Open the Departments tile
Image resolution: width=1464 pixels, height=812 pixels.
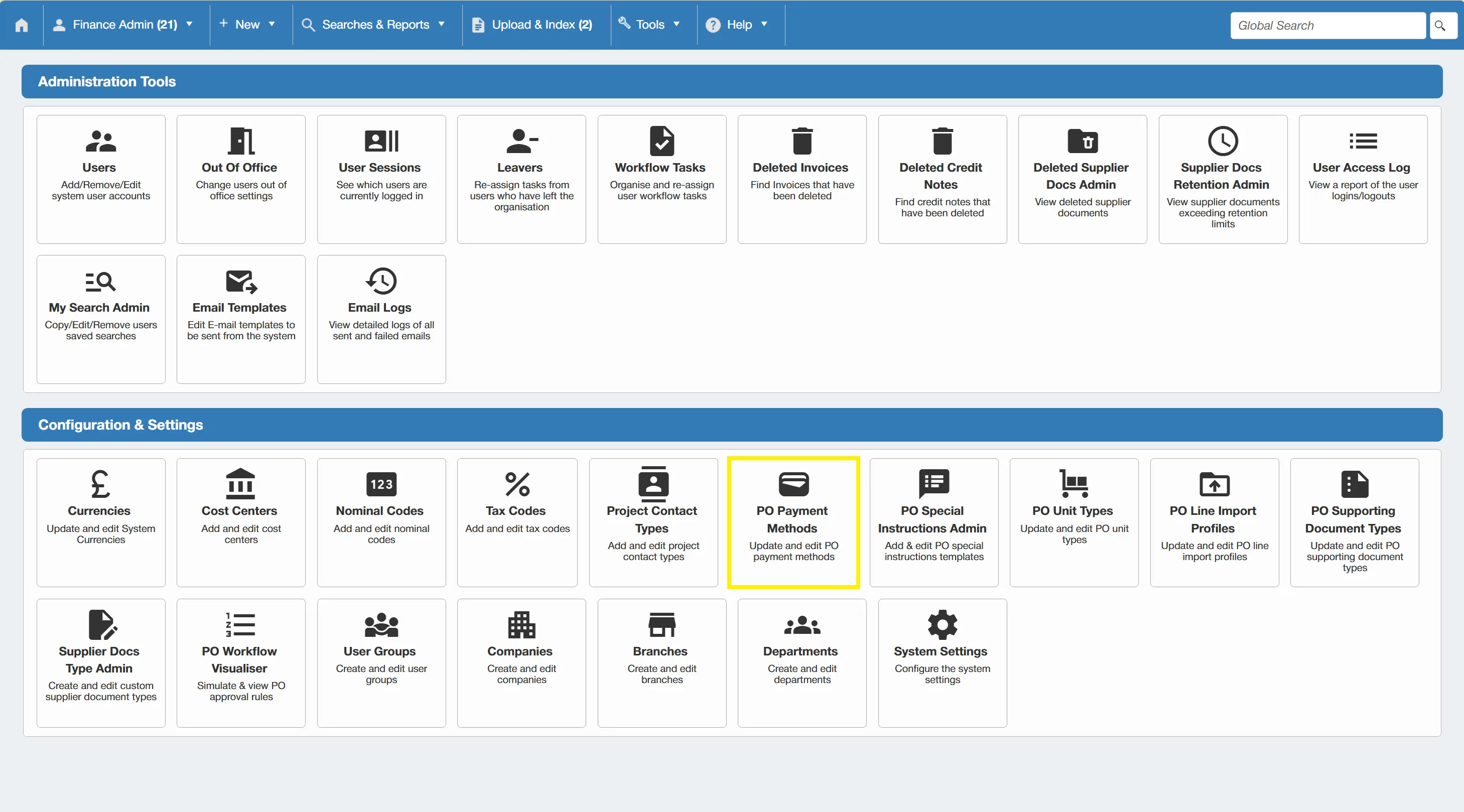[802, 662]
